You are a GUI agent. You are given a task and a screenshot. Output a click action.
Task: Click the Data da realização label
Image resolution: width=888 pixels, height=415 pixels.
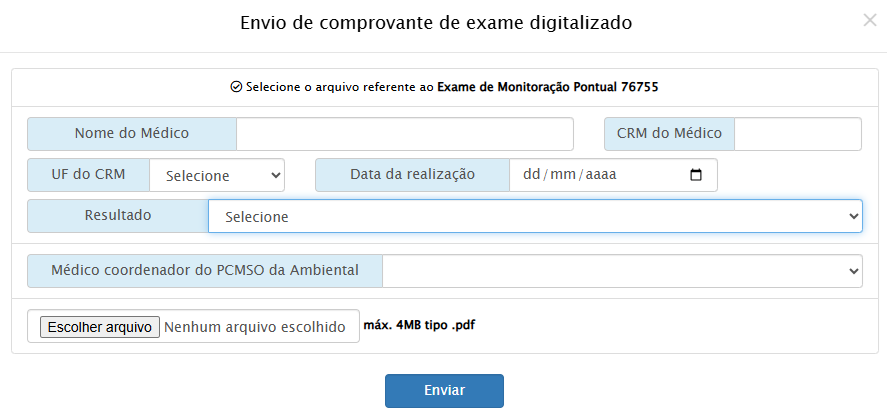(412, 174)
